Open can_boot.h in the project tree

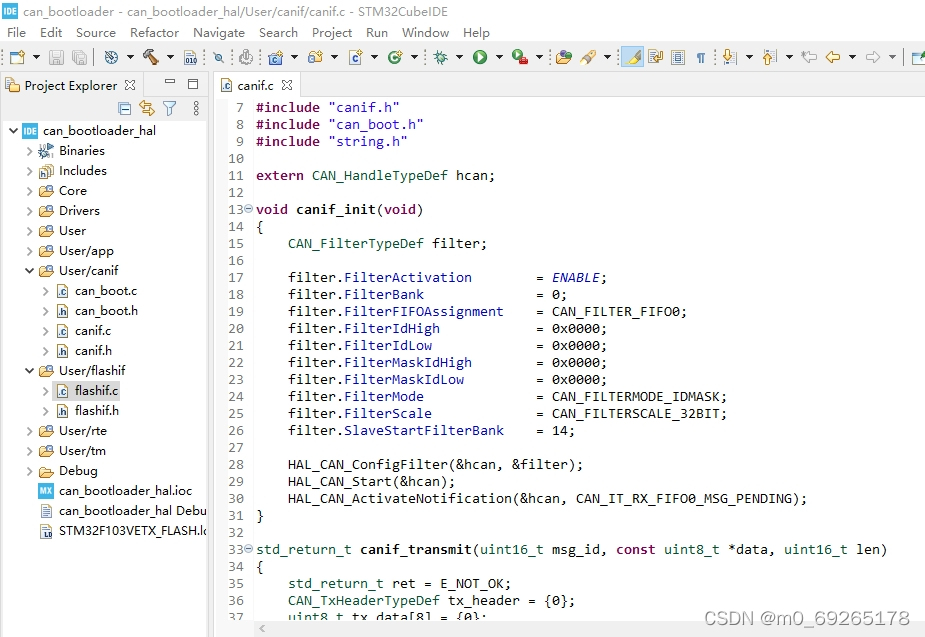click(x=106, y=311)
